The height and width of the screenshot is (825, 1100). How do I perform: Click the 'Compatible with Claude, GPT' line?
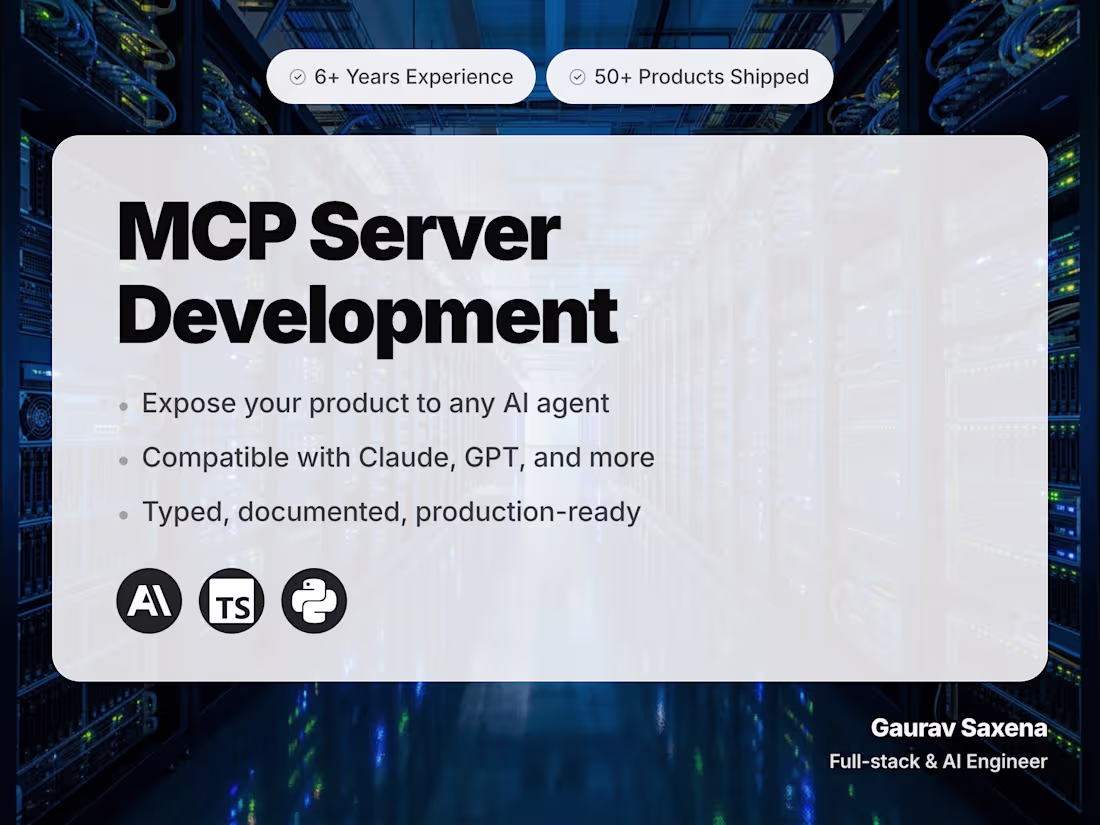[x=398, y=457]
